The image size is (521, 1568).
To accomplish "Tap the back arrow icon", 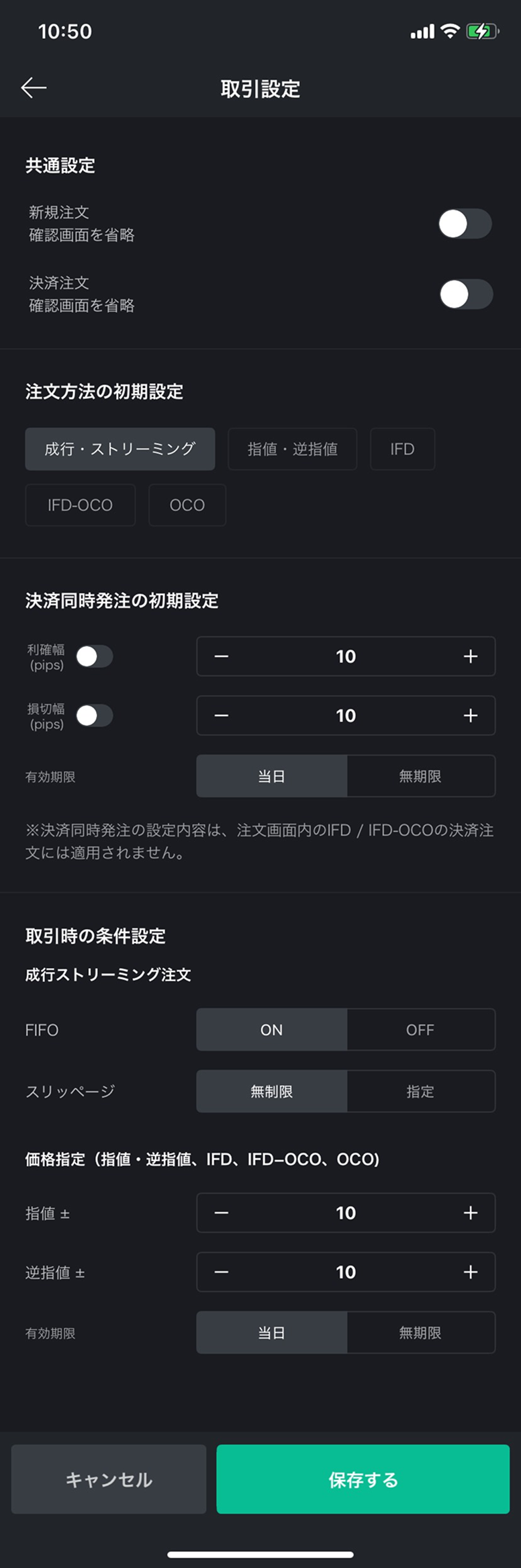I will tap(34, 88).
